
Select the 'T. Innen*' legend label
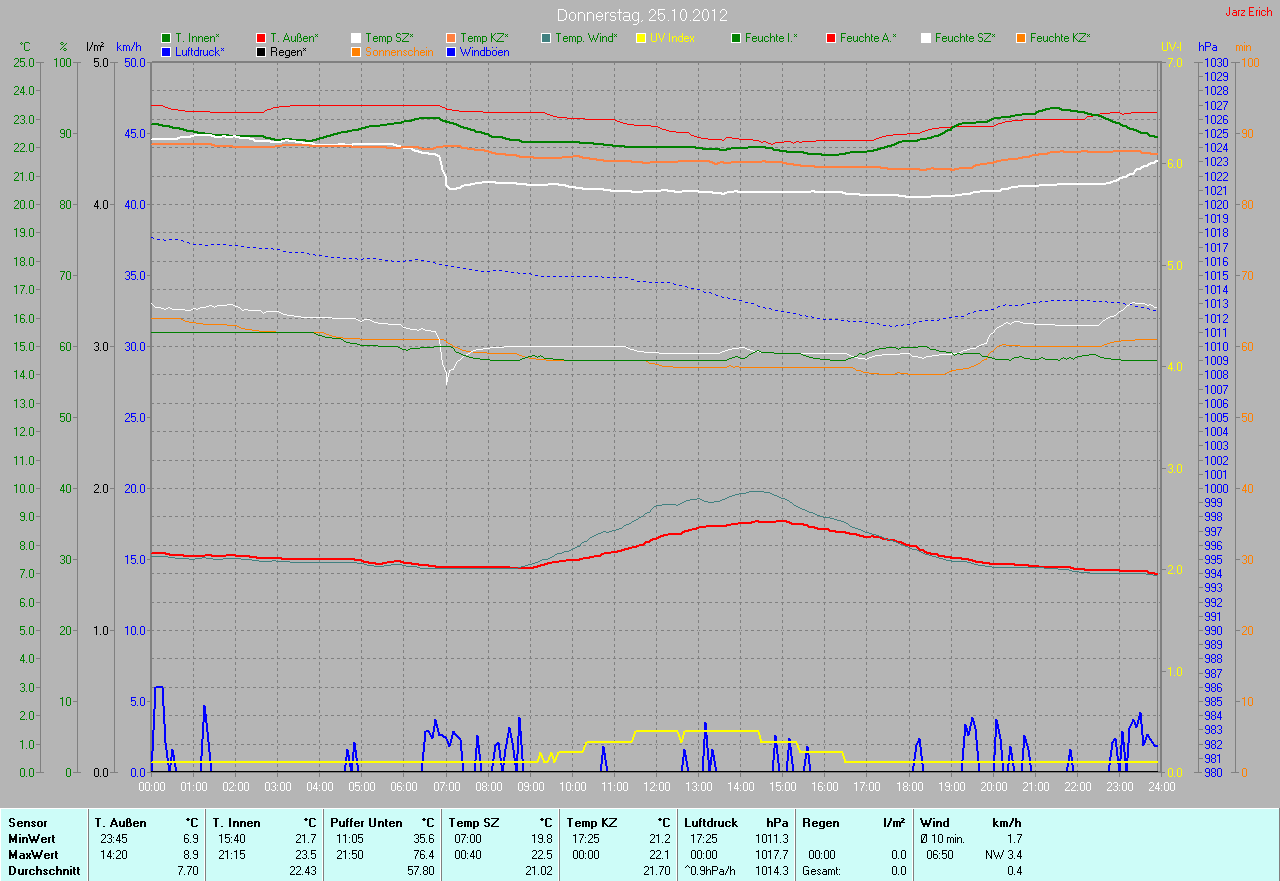197,38
